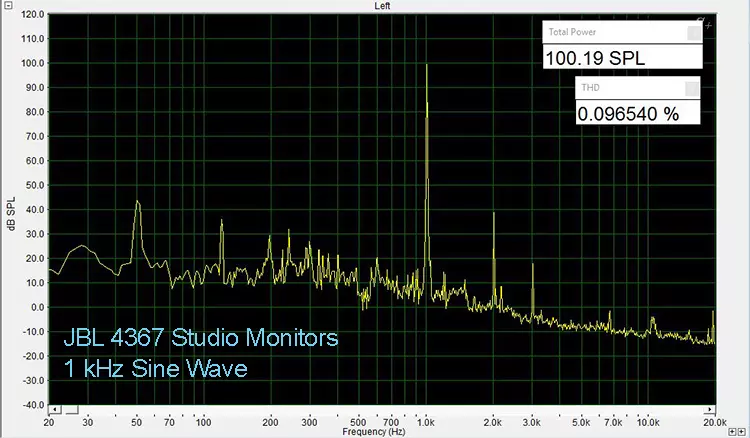This screenshot has height=438, width=750.
Task: Click the 2.0k frequency tick label
Action: [492, 423]
